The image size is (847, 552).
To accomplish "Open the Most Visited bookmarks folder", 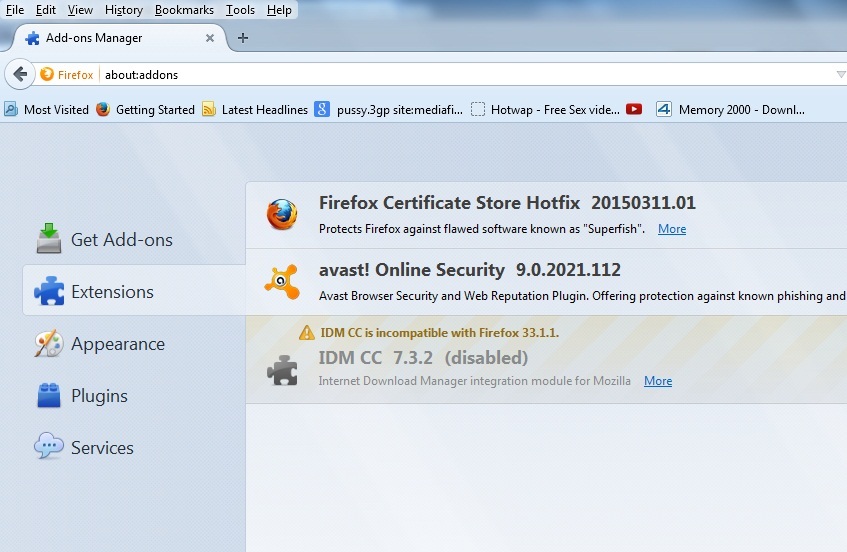I will (x=46, y=110).
